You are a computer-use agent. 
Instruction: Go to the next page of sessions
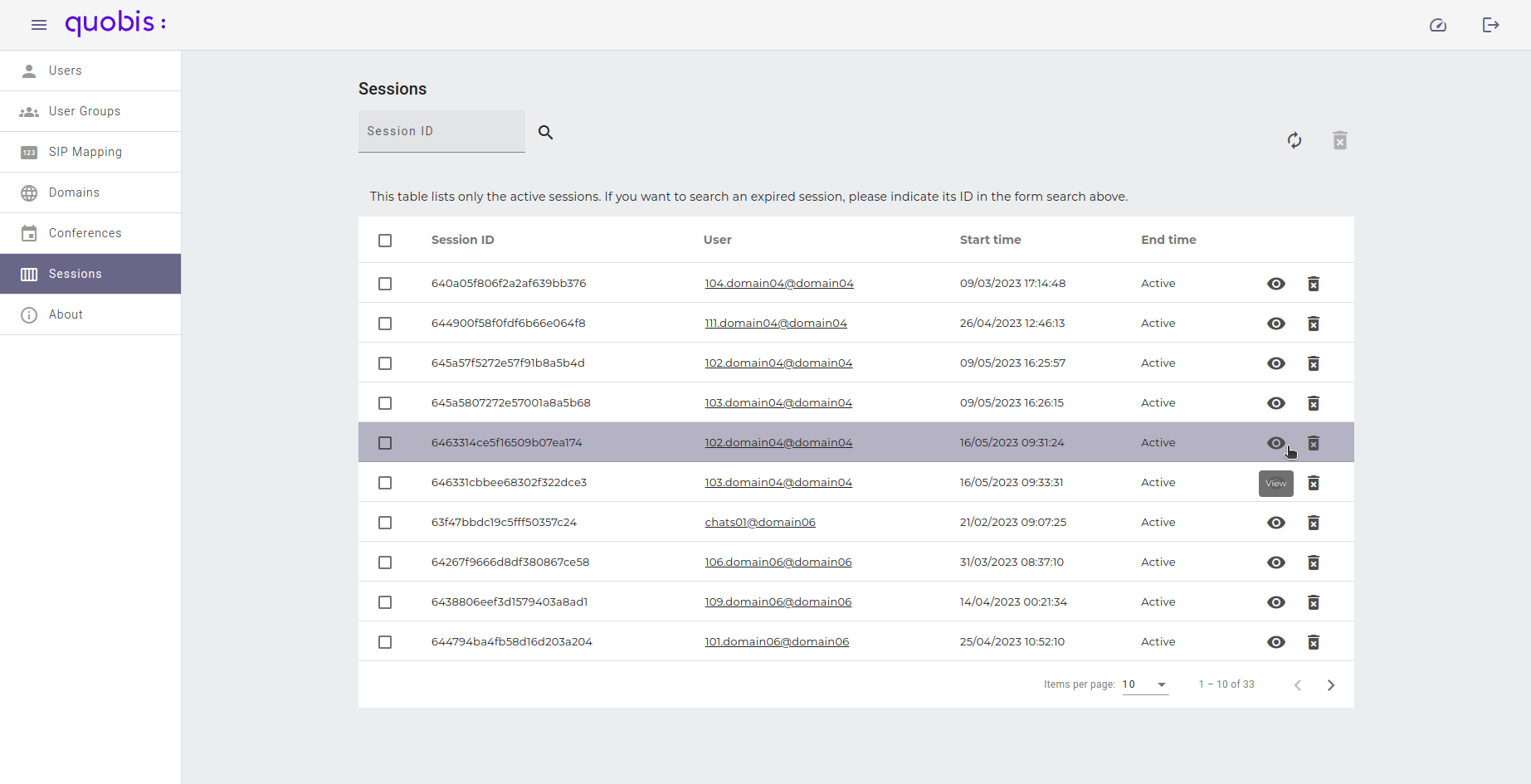pos(1331,685)
